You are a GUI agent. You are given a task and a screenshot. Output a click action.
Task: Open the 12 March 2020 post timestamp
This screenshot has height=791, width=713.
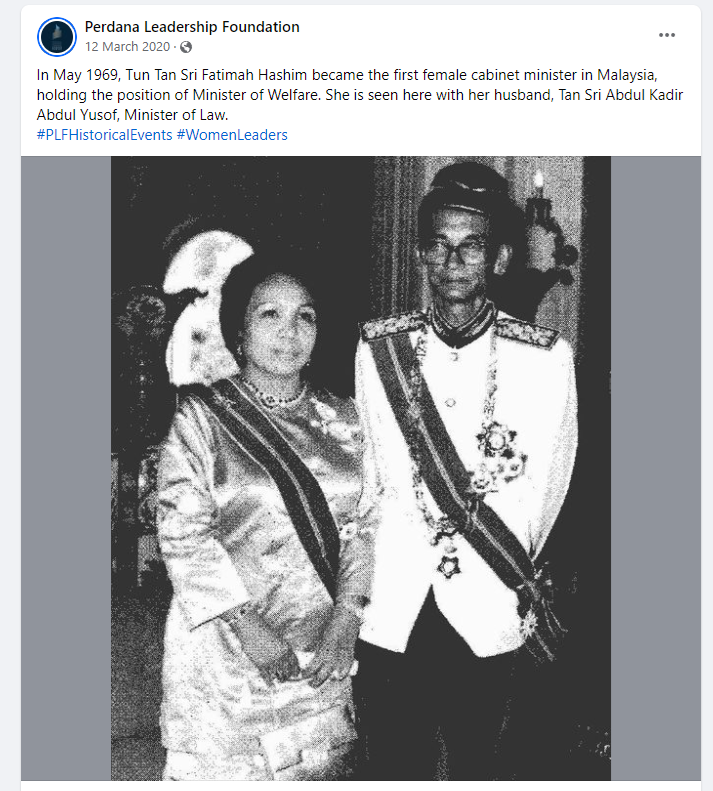pyautogui.click(x=127, y=47)
